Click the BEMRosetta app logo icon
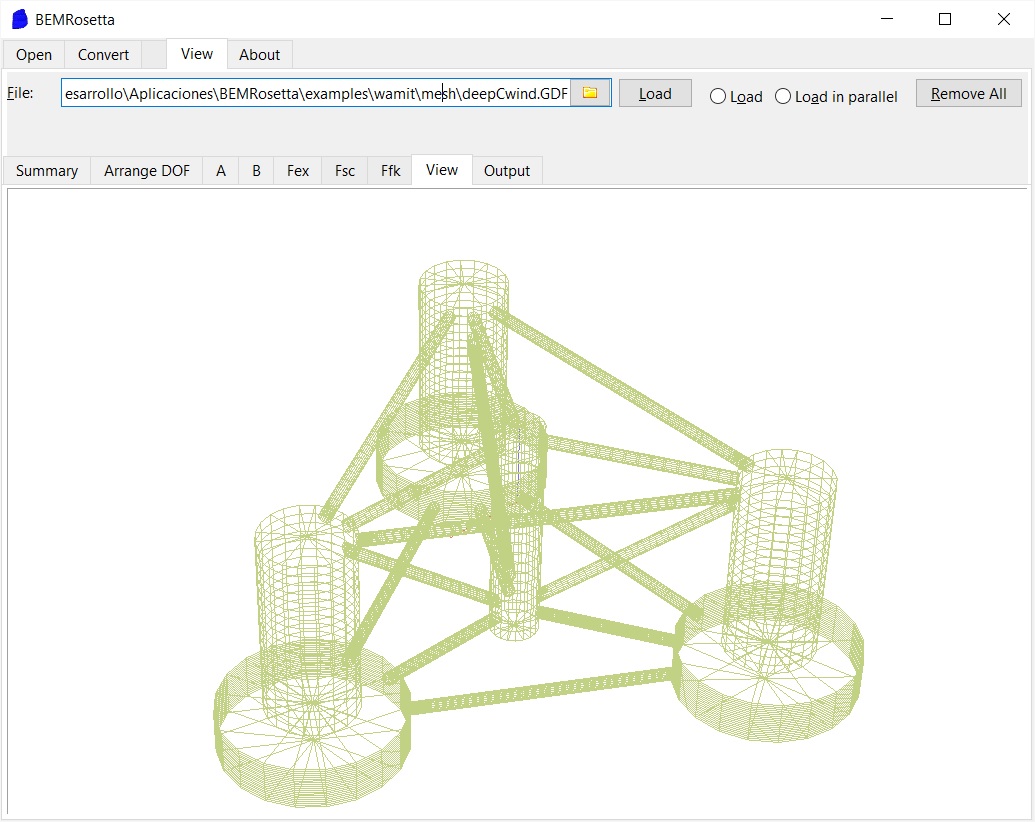Viewport: 1035px width, 822px height. point(19,19)
